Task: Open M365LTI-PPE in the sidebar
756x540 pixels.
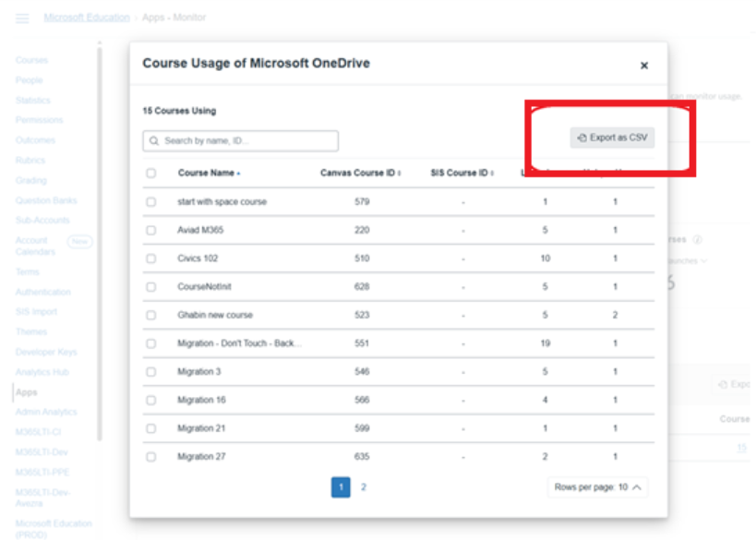Action: pyautogui.click(x=42, y=472)
